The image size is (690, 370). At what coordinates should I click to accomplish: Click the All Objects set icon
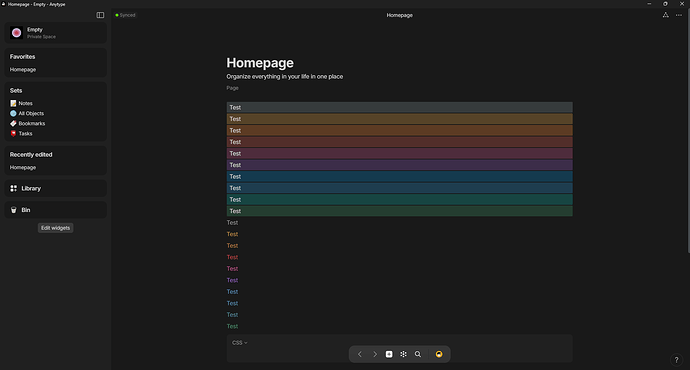click(13, 114)
